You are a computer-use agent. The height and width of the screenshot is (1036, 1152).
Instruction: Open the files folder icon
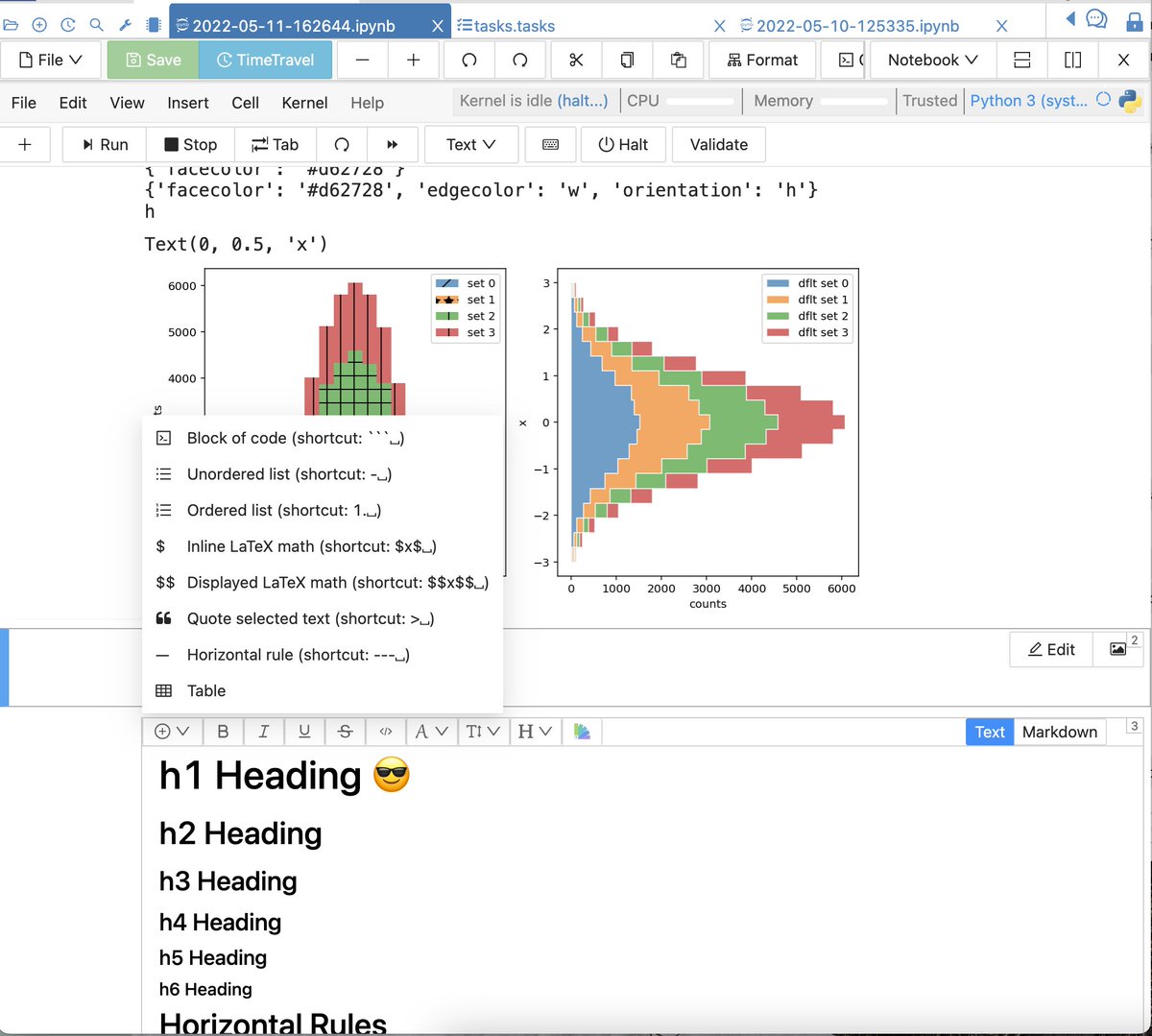coord(11,25)
